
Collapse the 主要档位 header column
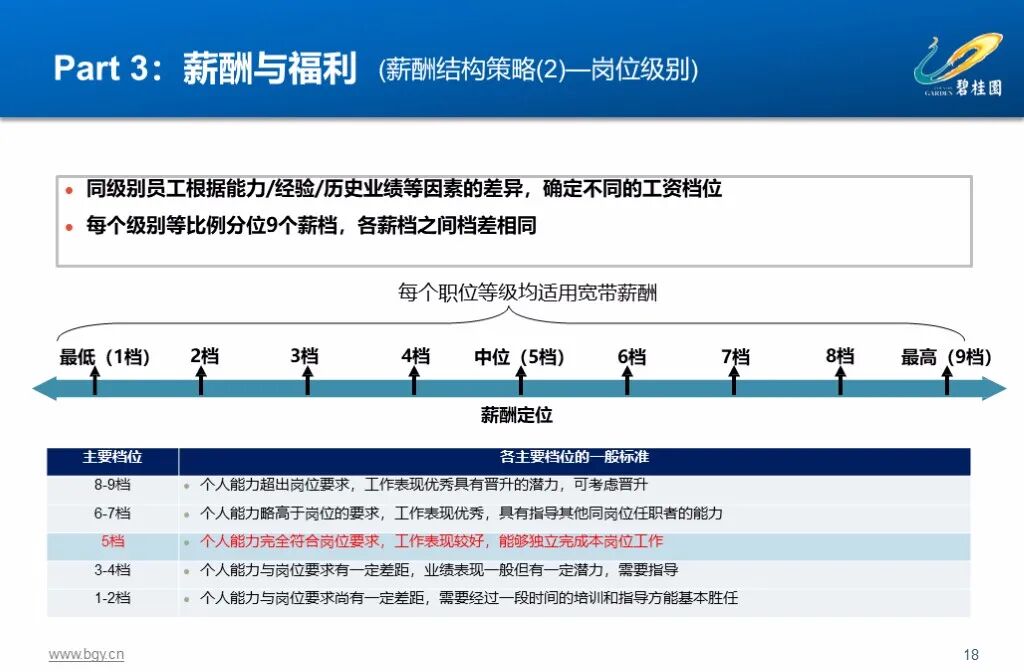point(112,457)
